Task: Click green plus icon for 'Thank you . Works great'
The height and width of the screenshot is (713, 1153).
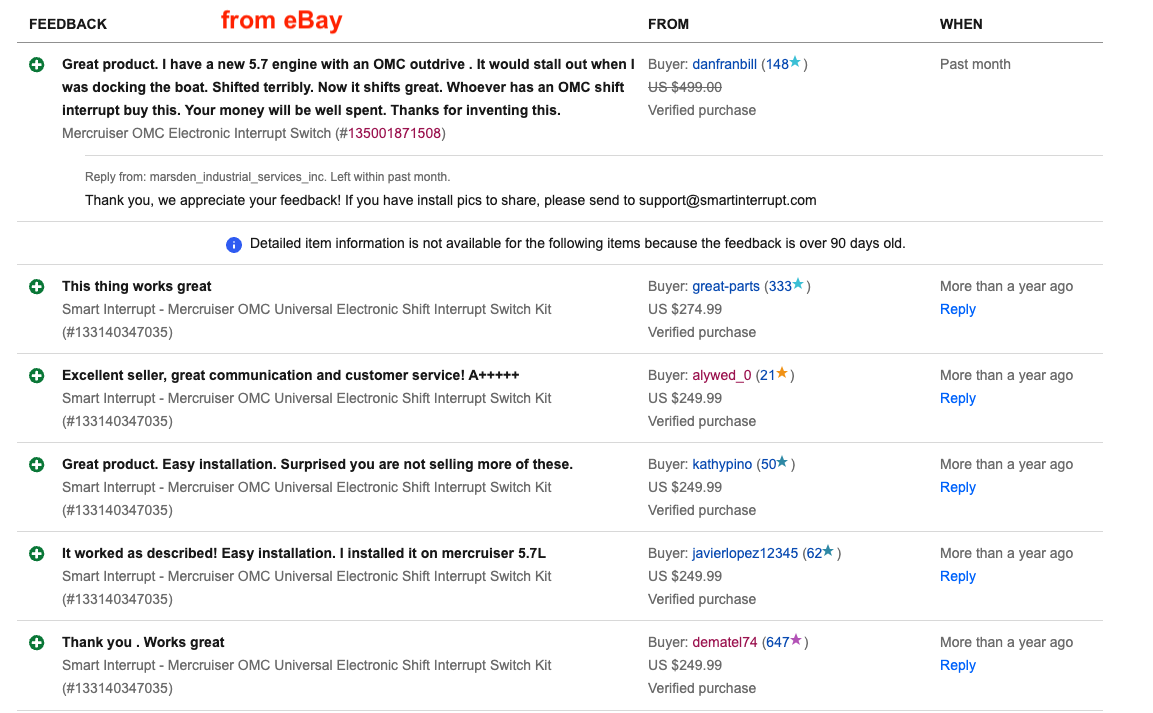Action: click(x=37, y=642)
